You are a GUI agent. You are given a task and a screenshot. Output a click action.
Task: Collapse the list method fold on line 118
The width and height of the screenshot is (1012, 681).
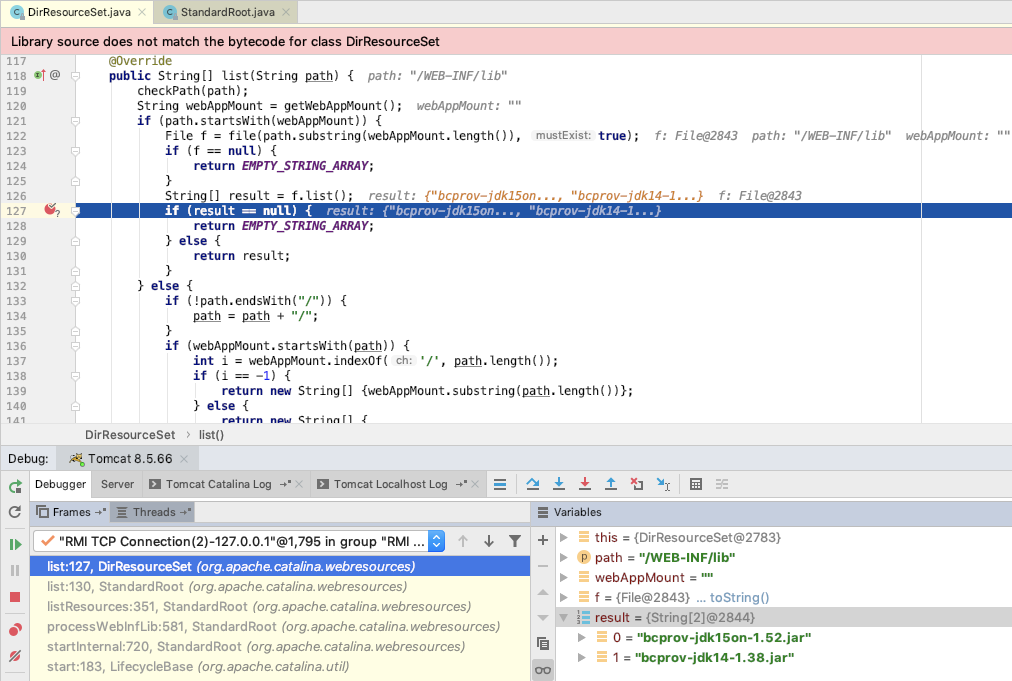pyautogui.click(x=76, y=76)
